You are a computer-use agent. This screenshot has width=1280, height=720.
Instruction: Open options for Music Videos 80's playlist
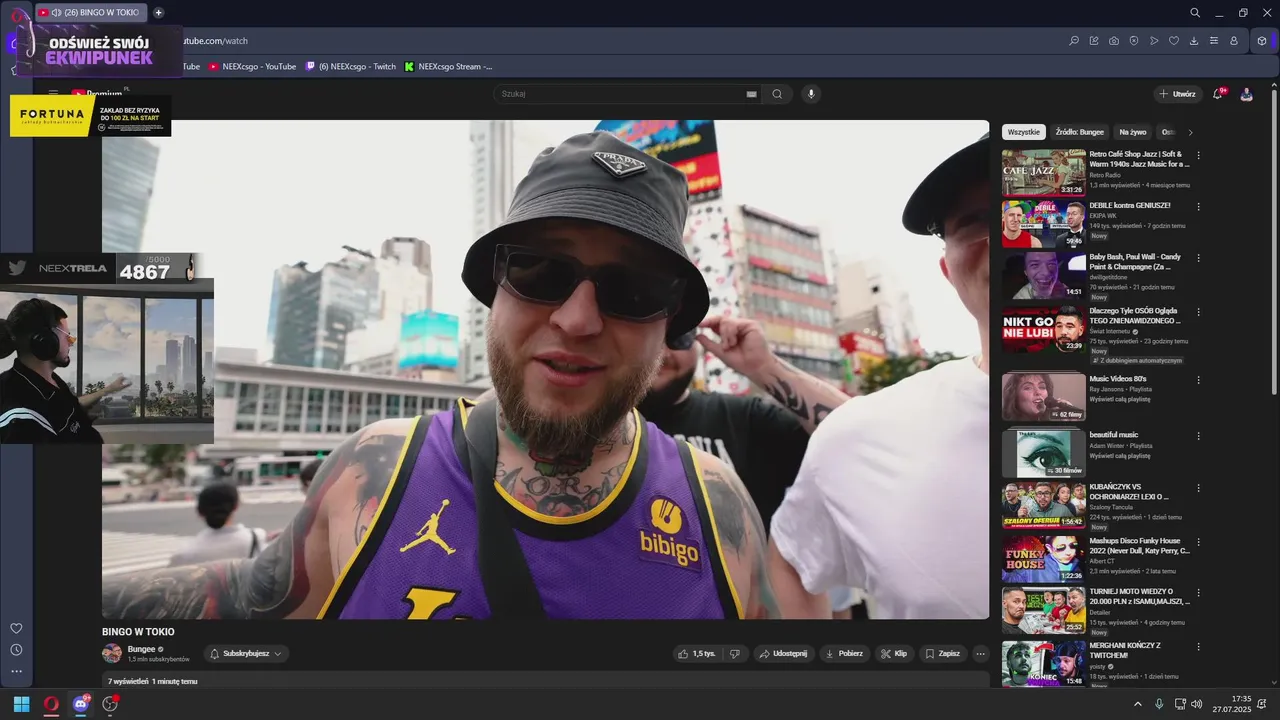[x=1198, y=380]
